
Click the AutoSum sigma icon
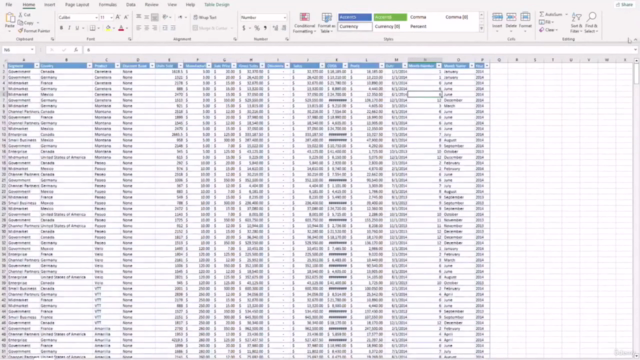point(542,14)
